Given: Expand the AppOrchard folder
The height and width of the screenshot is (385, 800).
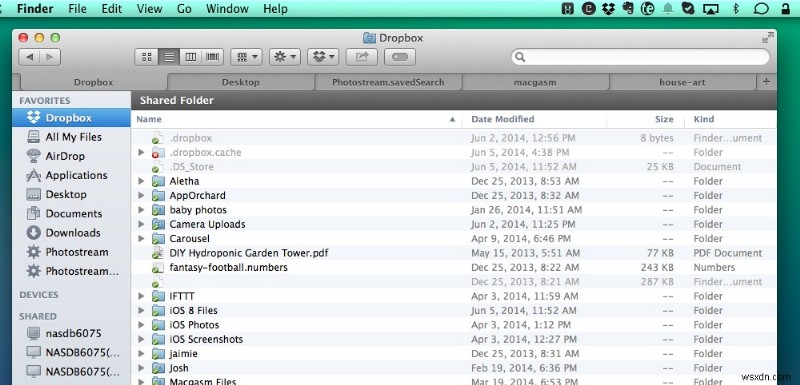Looking at the screenshot, I should (x=141, y=195).
